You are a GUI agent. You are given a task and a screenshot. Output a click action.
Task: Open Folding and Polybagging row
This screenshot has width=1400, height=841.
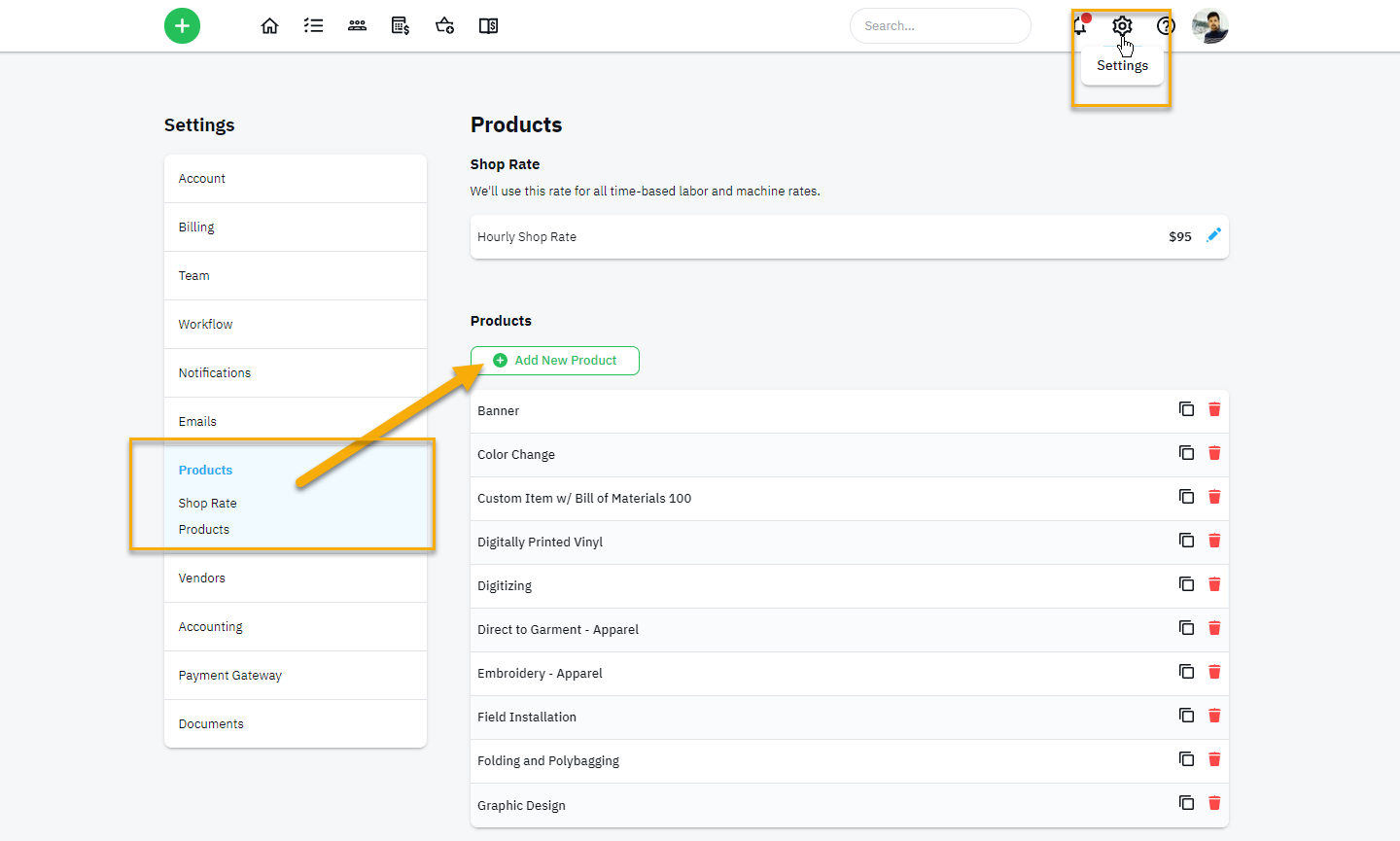pyautogui.click(x=850, y=761)
